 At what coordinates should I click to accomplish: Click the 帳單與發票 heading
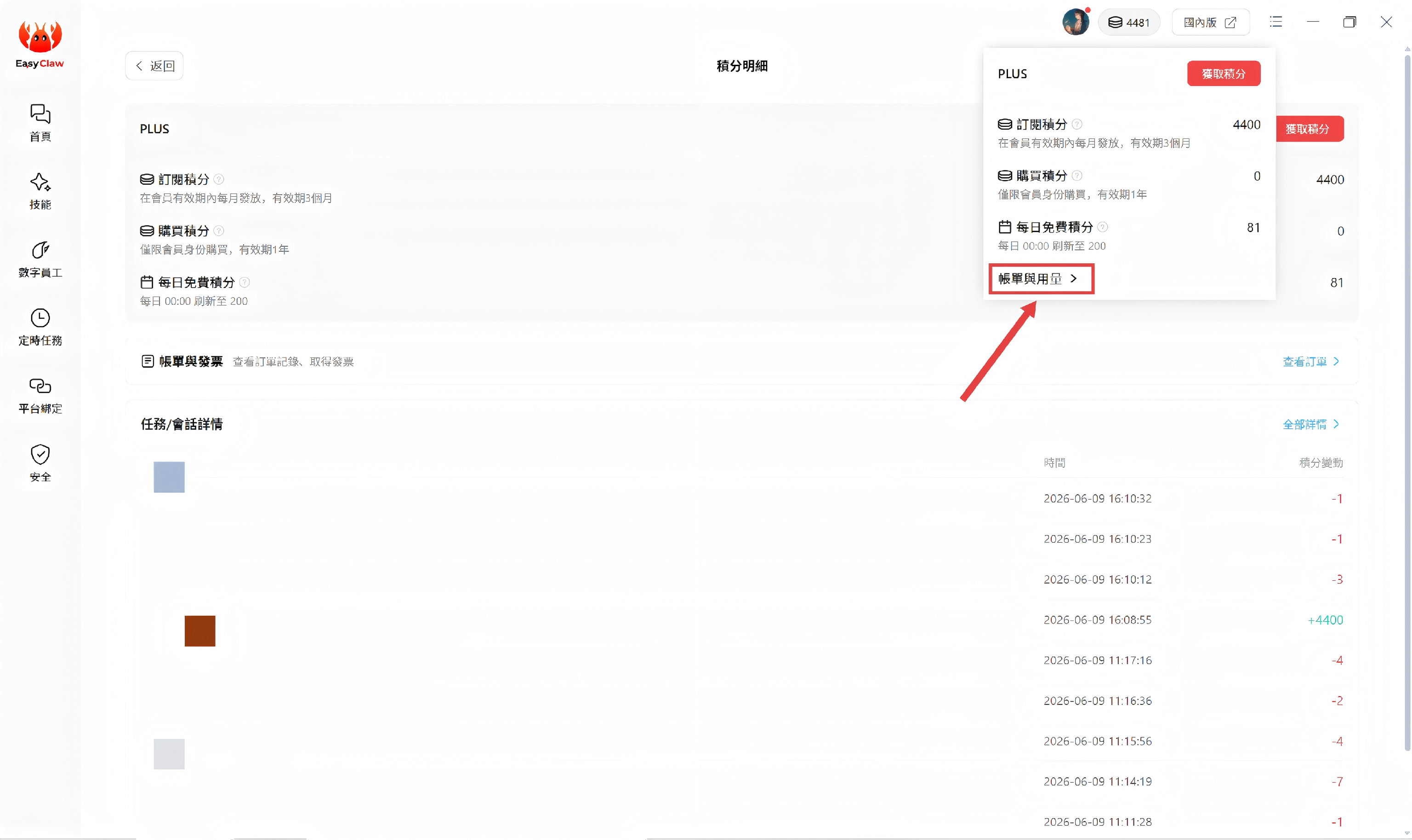pos(191,361)
